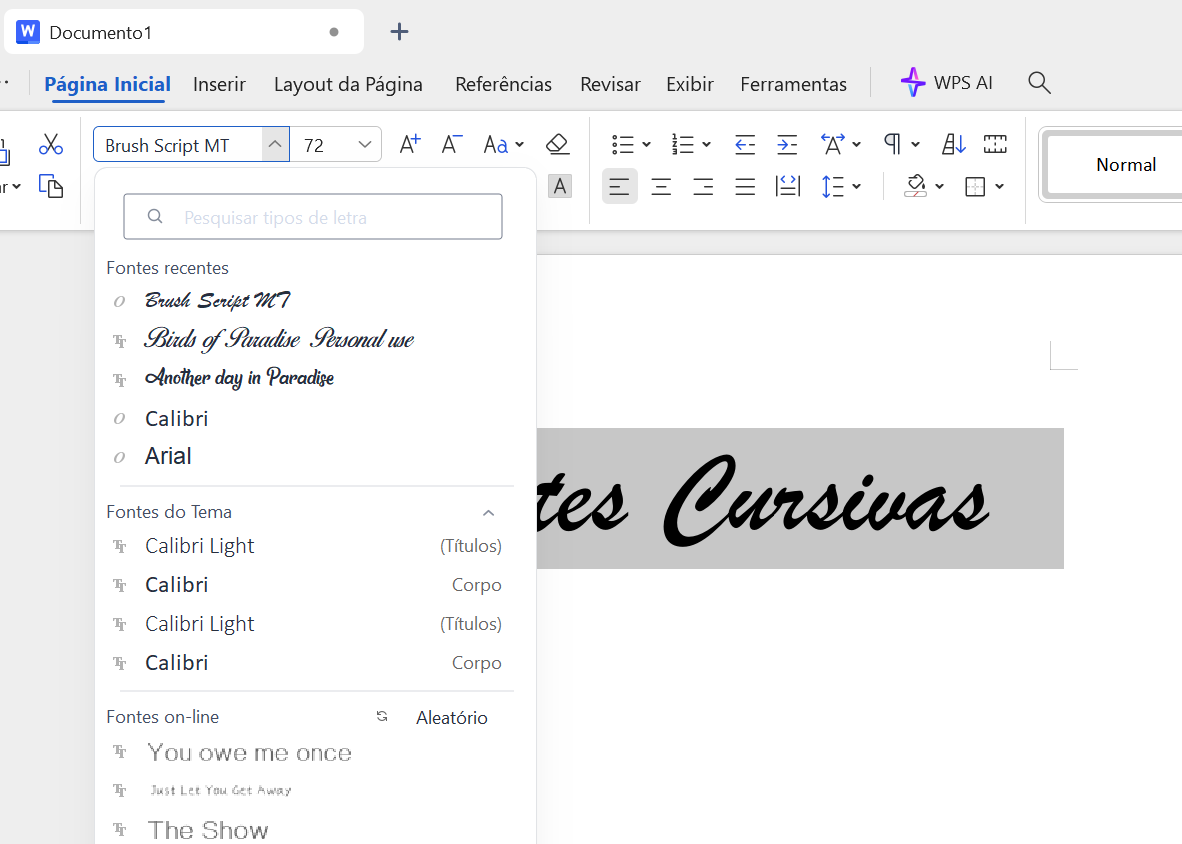Switch to the Inserir tab

[219, 84]
